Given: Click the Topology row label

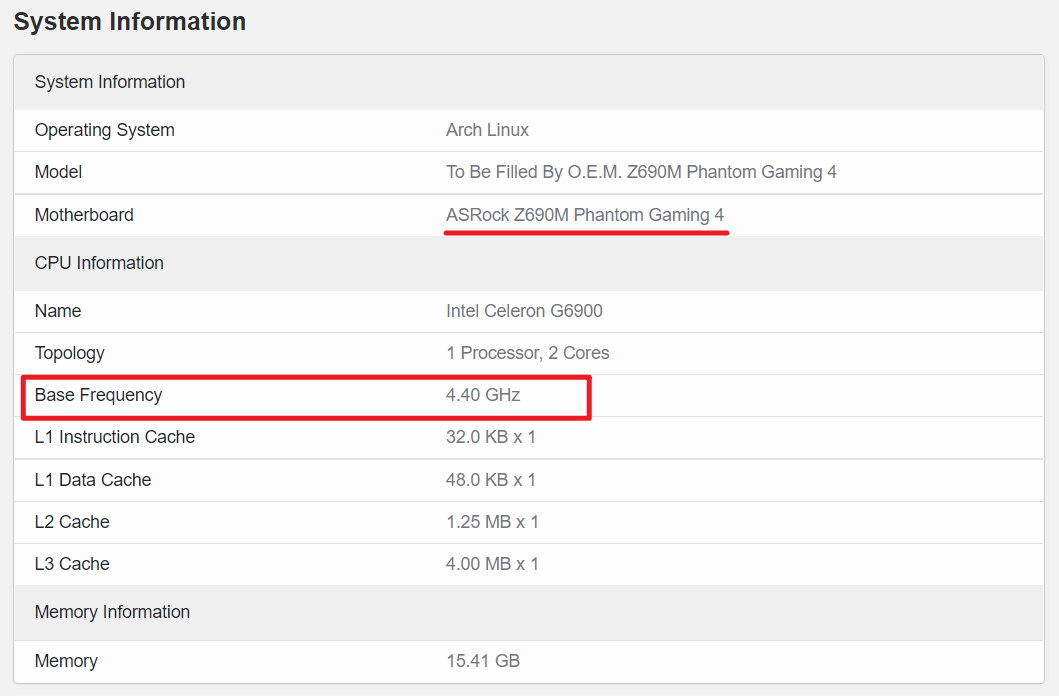Looking at the screenshot, I should pos(69,353).
